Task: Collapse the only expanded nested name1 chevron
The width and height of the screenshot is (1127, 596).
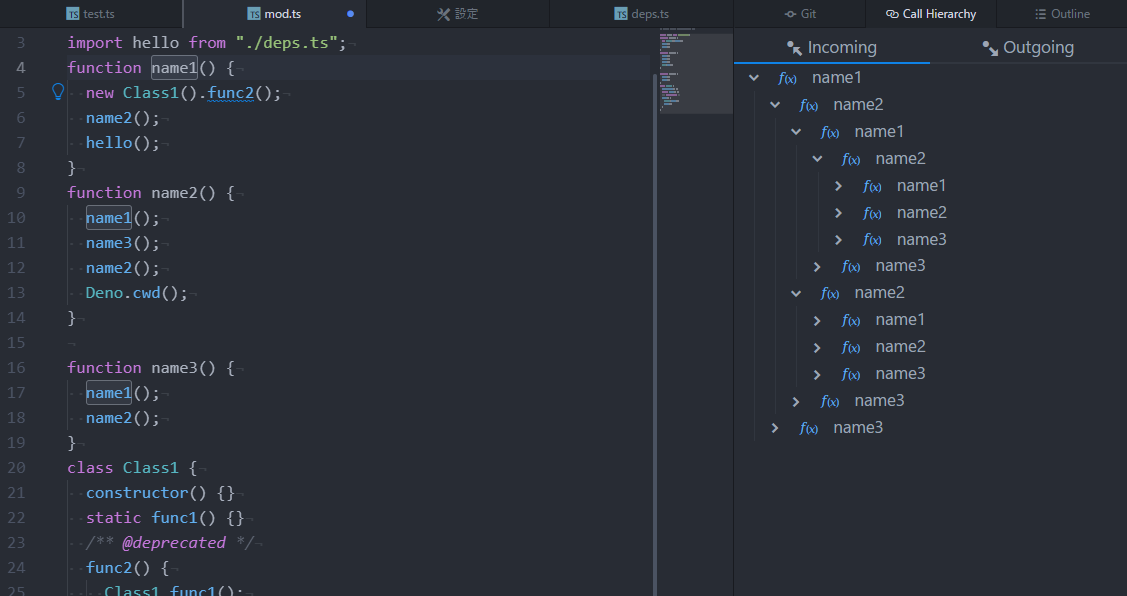Action: point(796,132)
